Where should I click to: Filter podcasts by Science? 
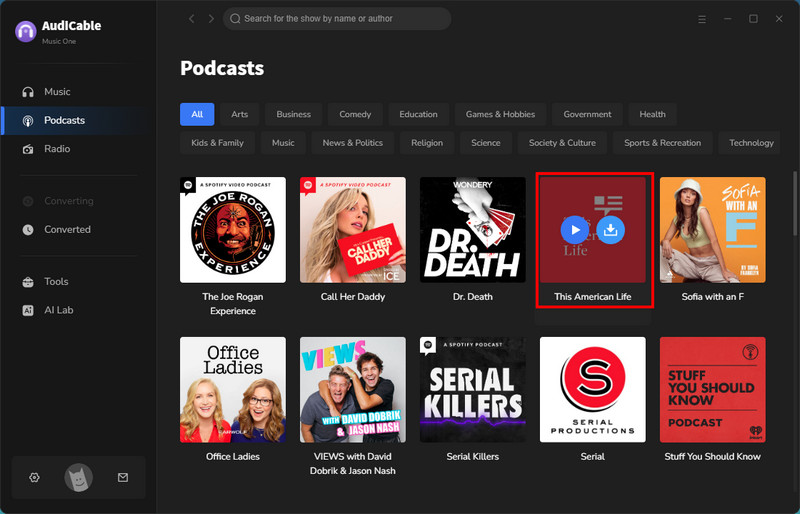click(486, 143)
